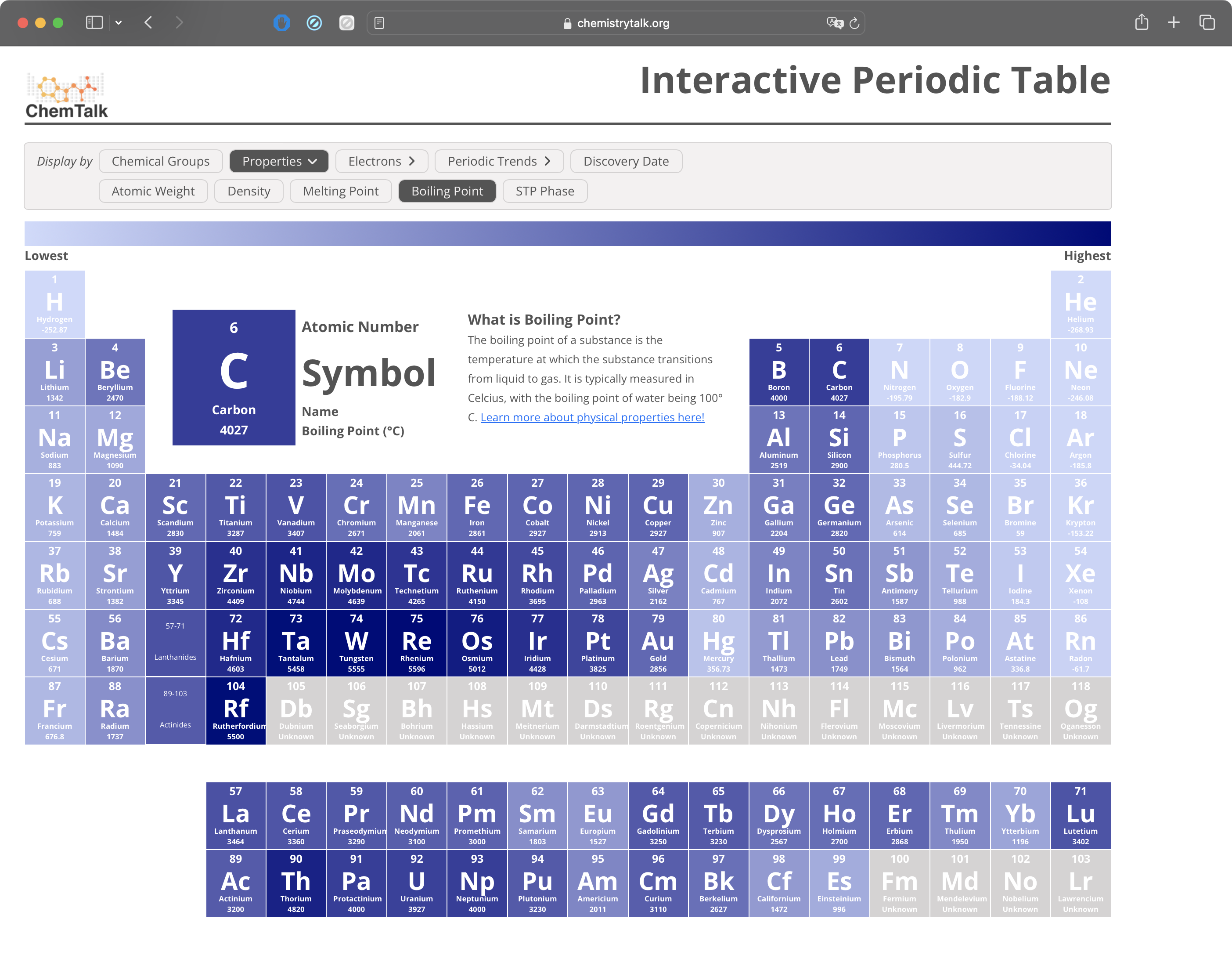Reload the page with refresh icon
Image resolution: width=1232 pixels, height=962 pixels.
[854, 22]
